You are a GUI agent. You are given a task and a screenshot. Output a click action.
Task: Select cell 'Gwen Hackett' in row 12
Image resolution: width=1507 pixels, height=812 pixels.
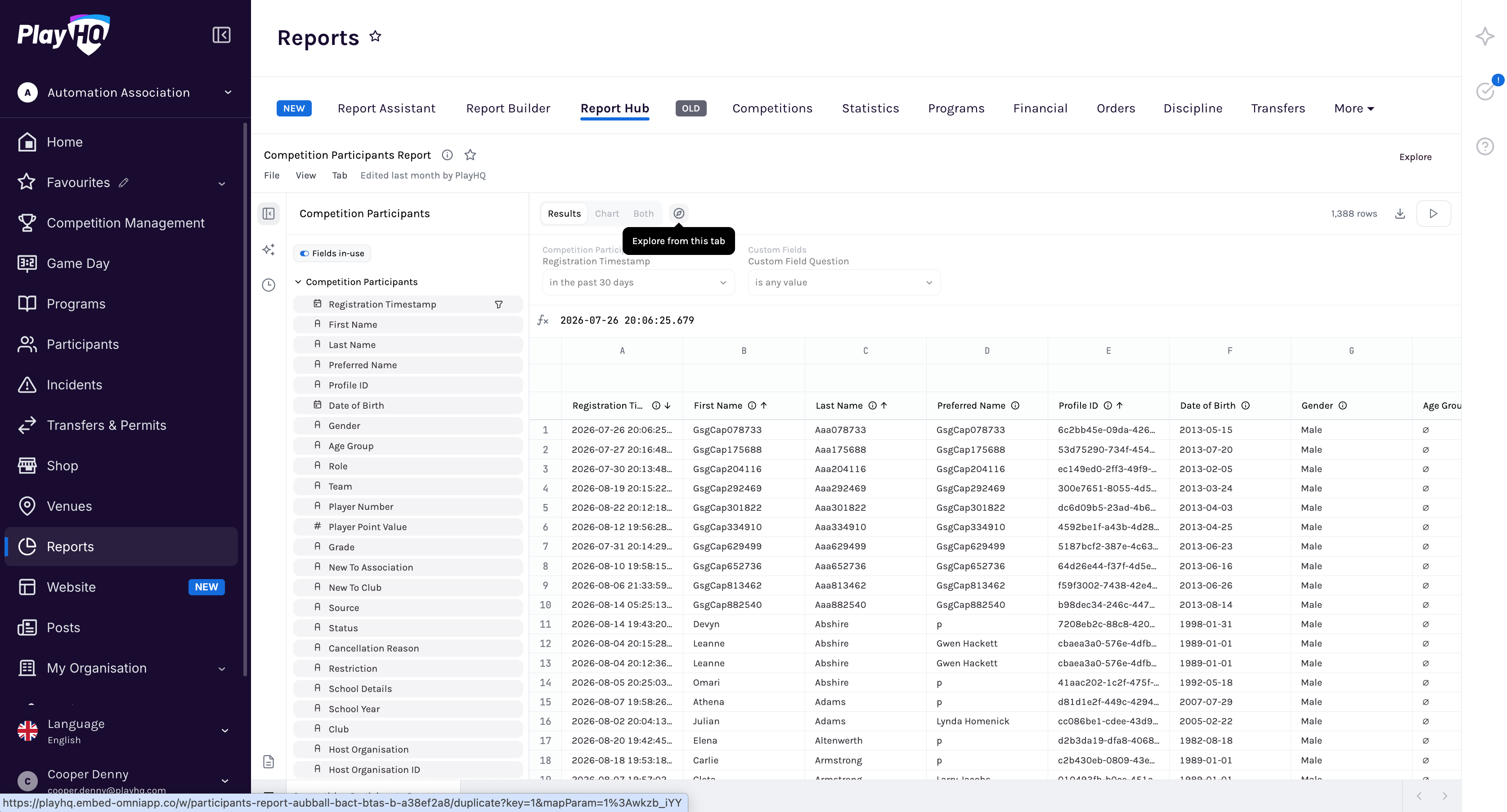(987, 643)
